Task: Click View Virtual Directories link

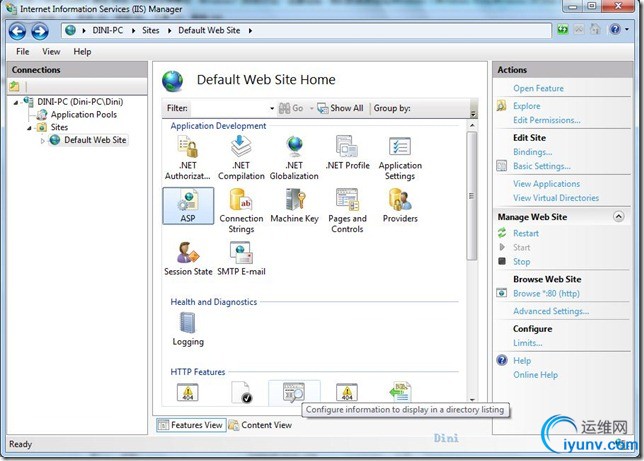Action: click(556, 198)
